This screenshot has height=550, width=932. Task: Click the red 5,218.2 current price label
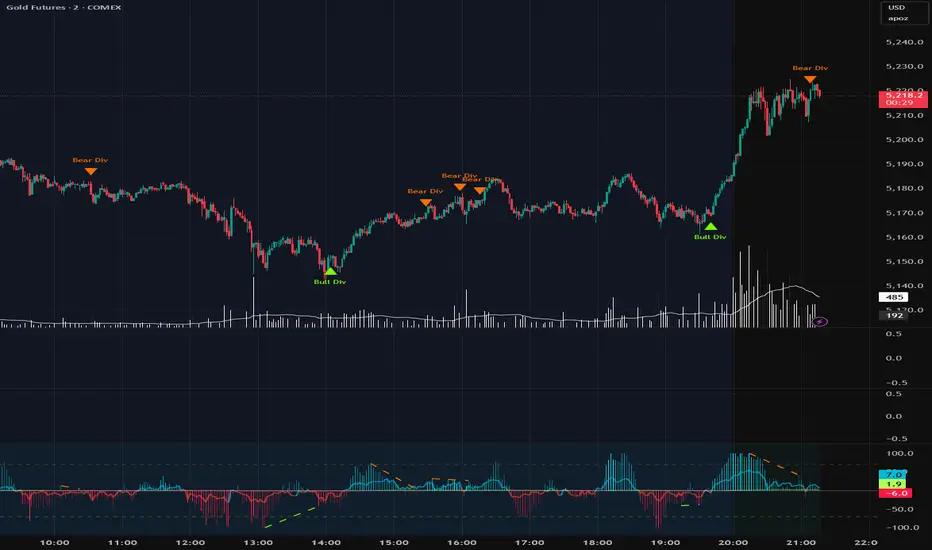click(903, 98)
